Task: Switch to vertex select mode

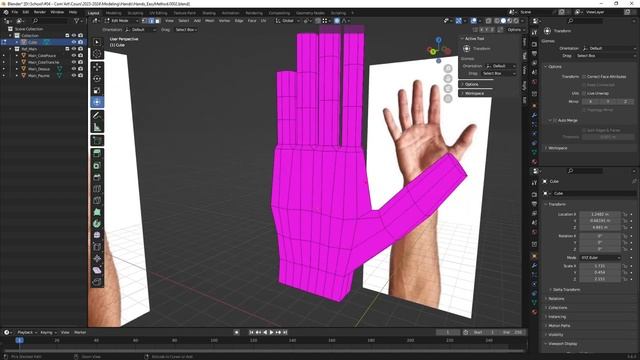Action: [x=144, y=20]
